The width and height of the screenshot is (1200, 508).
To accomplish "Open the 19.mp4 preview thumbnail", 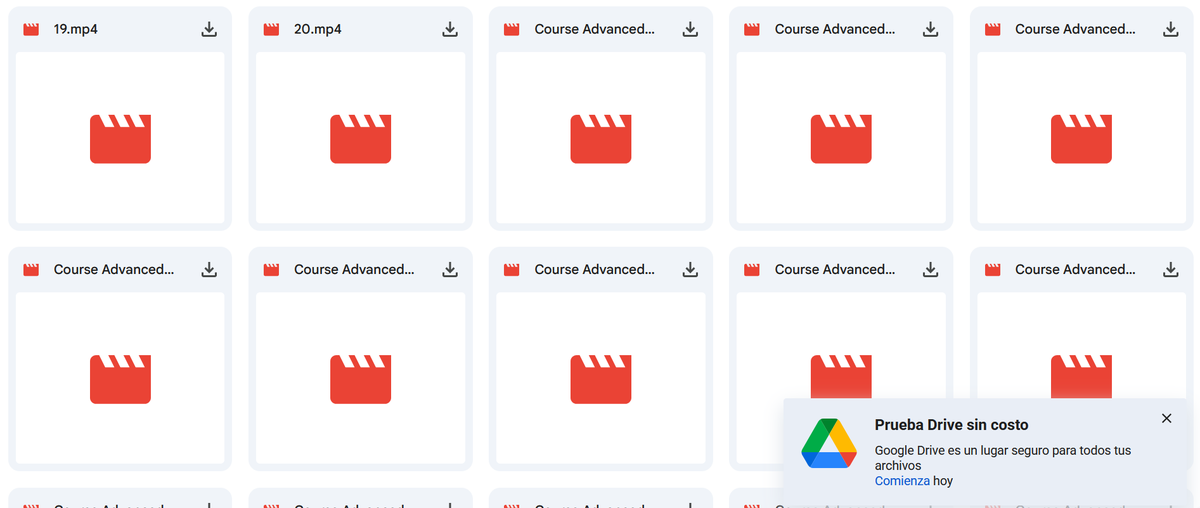I will coord(120,138).
